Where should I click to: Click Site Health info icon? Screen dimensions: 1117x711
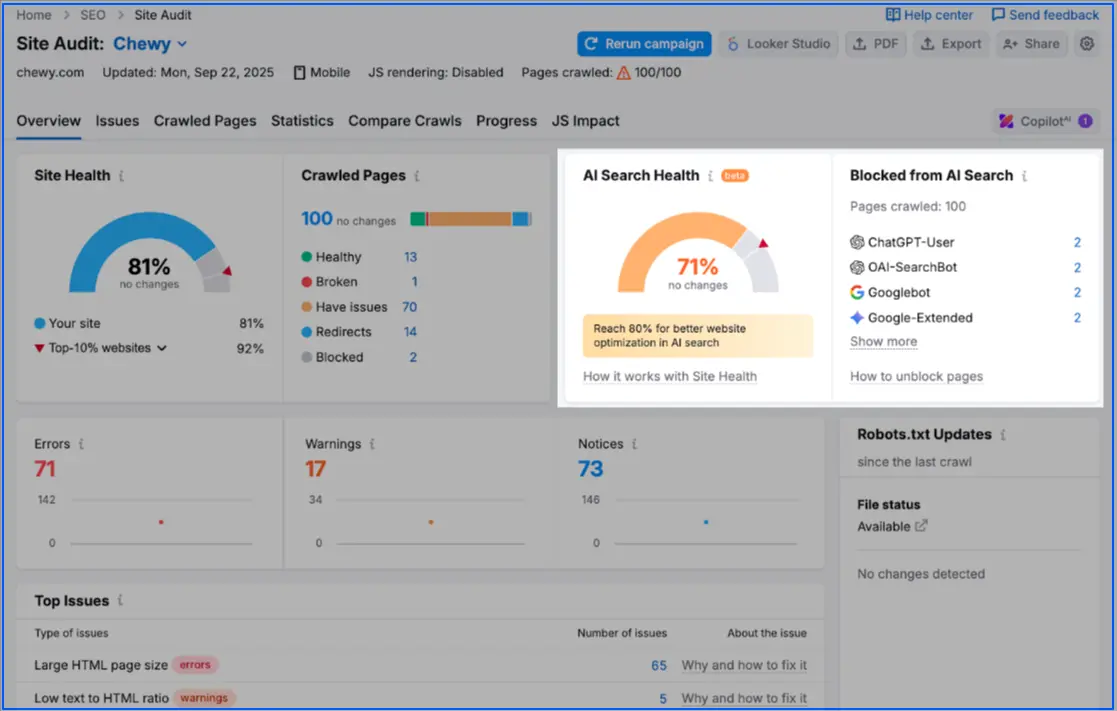[122, 176]
